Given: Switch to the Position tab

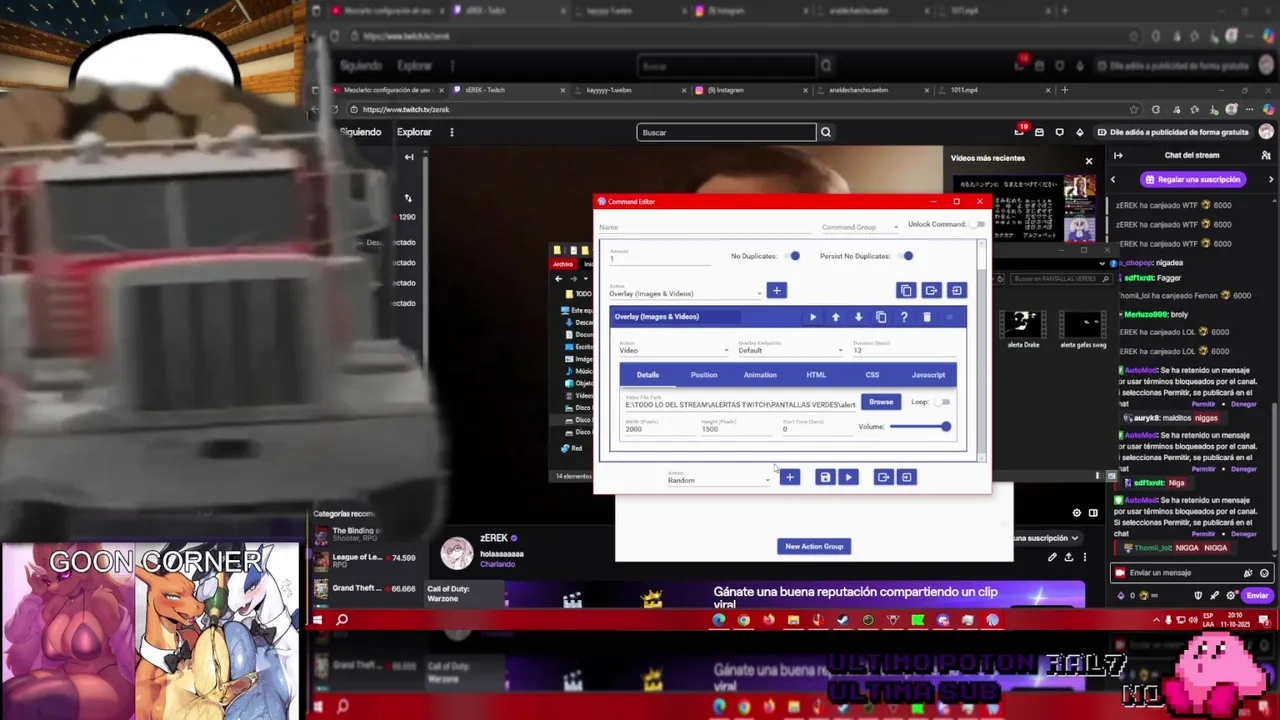Looking at the screenshot, I should 704,375.
